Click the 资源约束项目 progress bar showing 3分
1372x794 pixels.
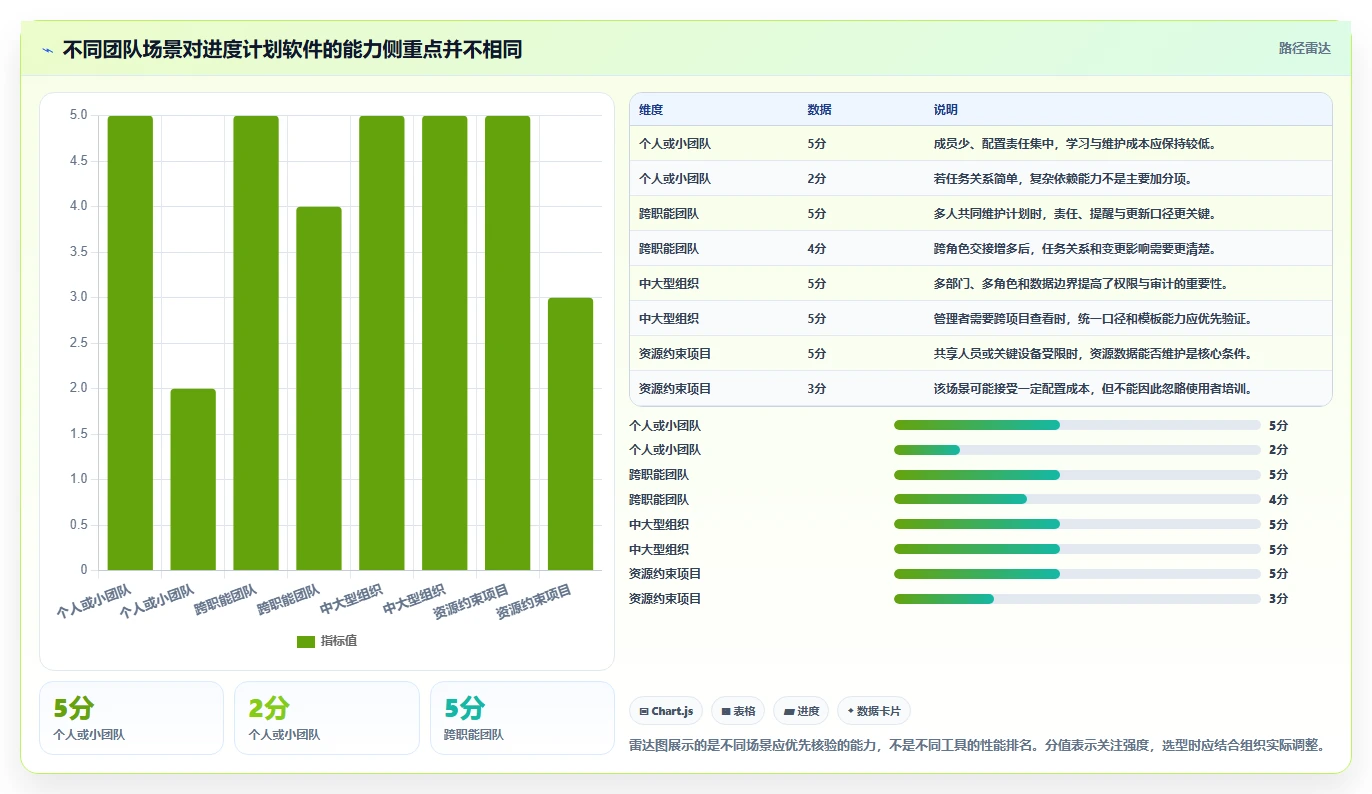pyautogui.click(x=1077, y=599)
